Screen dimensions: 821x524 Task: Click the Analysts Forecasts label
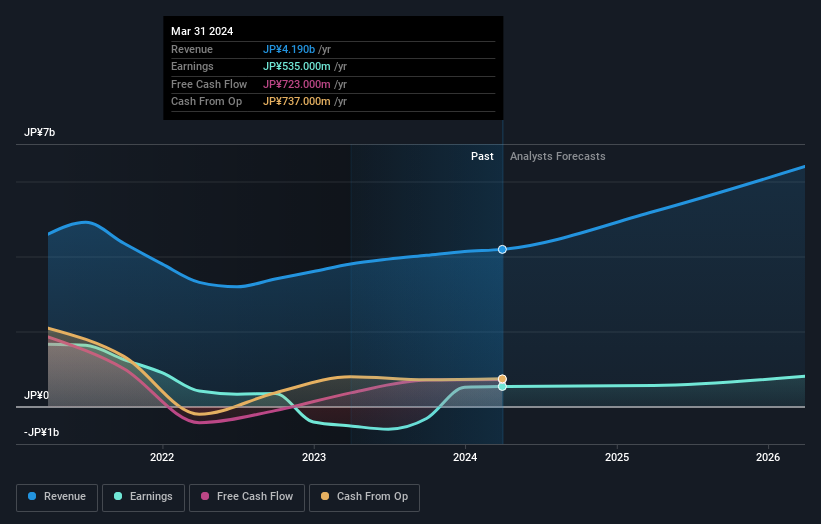[558, 156]
